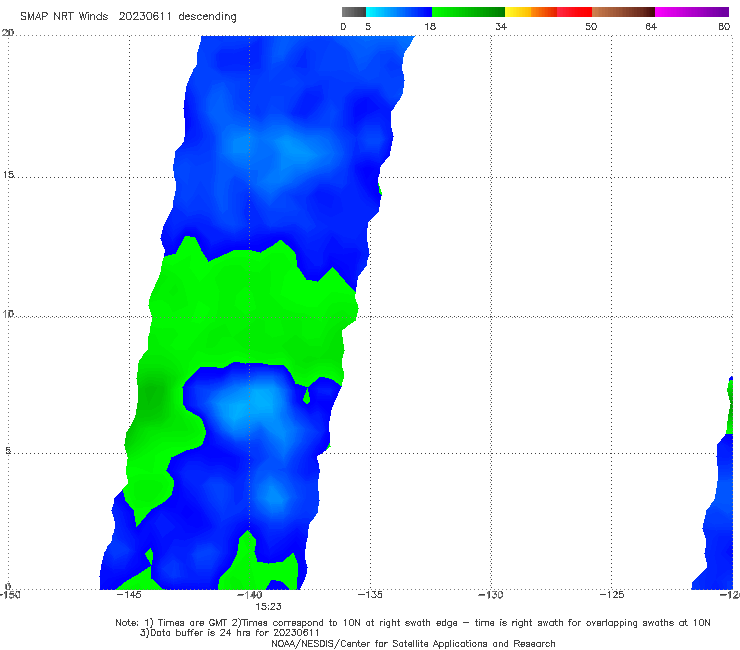The image size is (740, 650).
Task: Click the note line 'Times are GMT'
Action: pos(193,623)
